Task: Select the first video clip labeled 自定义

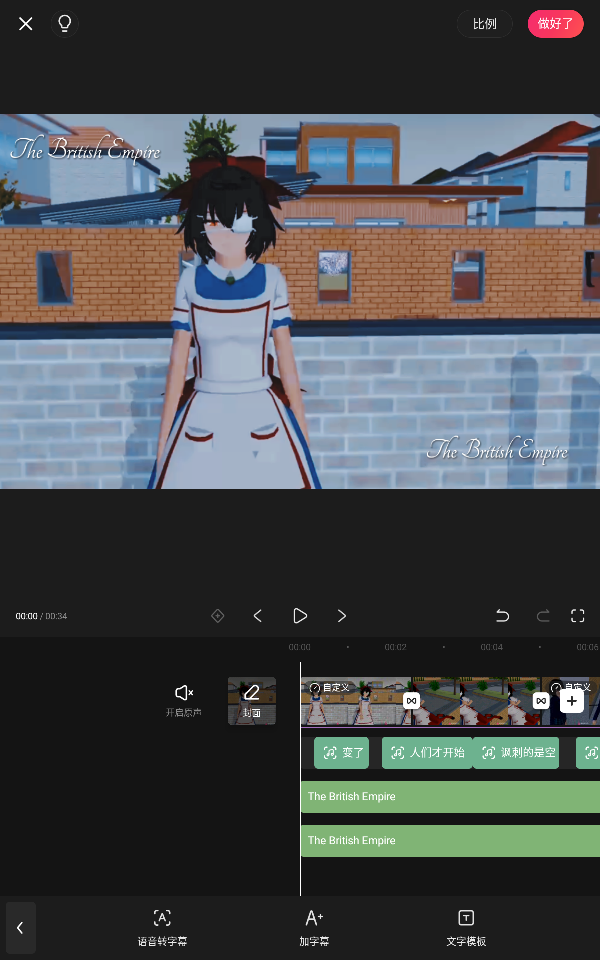Action: point(355,702)
